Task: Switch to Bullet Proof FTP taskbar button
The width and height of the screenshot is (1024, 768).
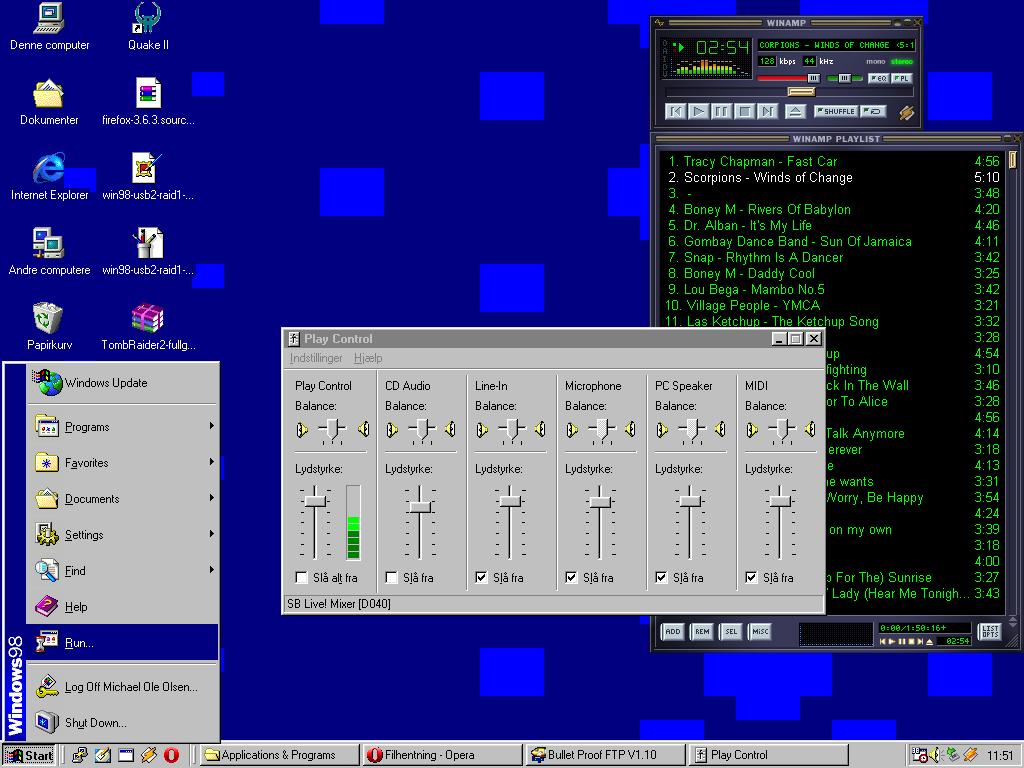Action: point(605,755)
